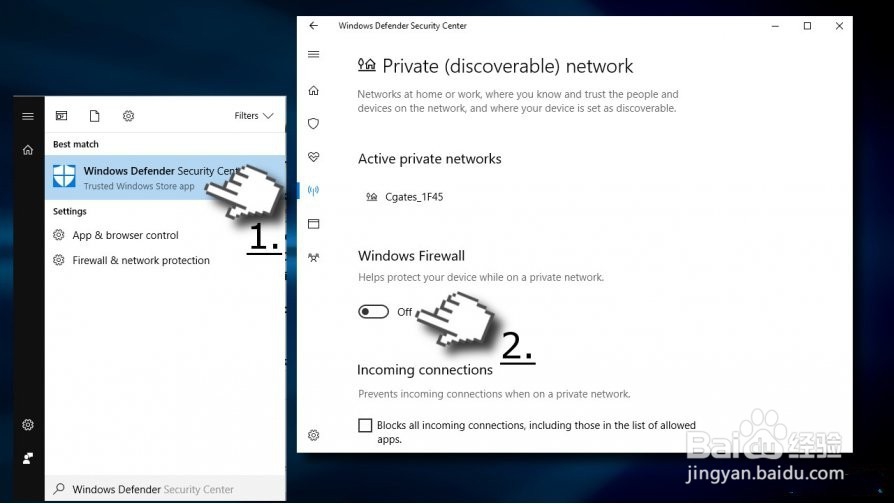Maximize the Windows Defender Security Center window
The height and width of the screenshot is (504, 894).
pos(807,26)
